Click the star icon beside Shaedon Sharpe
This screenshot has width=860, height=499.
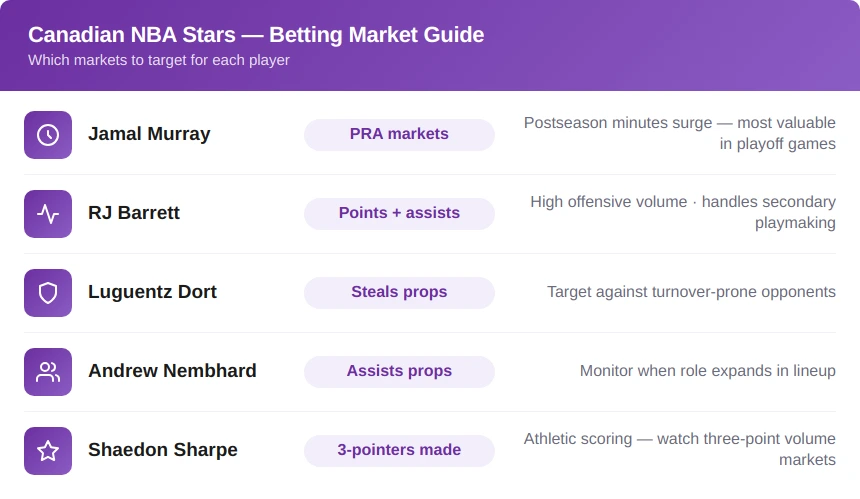tap(48, 451)
